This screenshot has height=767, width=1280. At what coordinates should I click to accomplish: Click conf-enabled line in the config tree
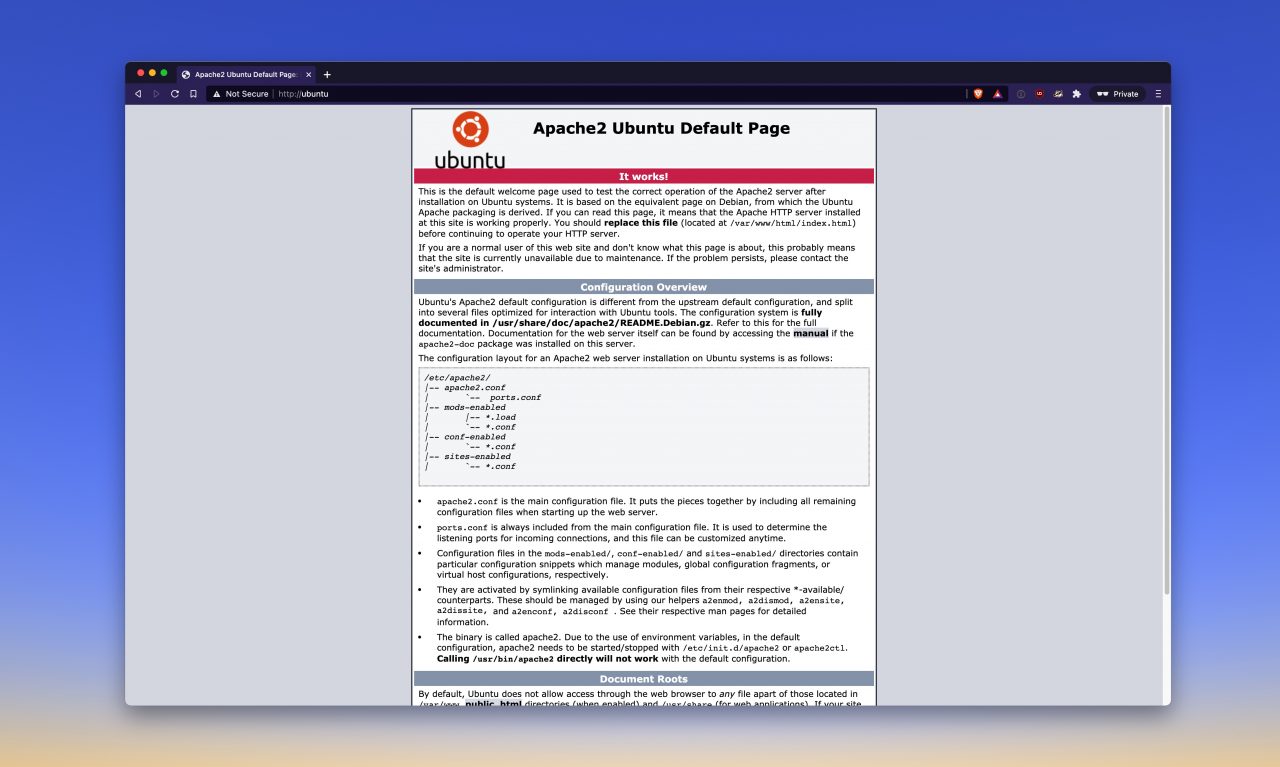465,437
